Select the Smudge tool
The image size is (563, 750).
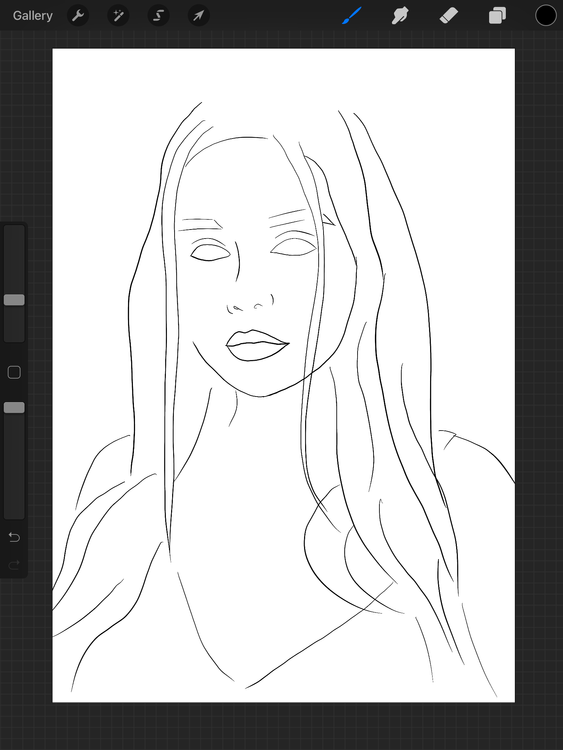(x=400, y=16)
